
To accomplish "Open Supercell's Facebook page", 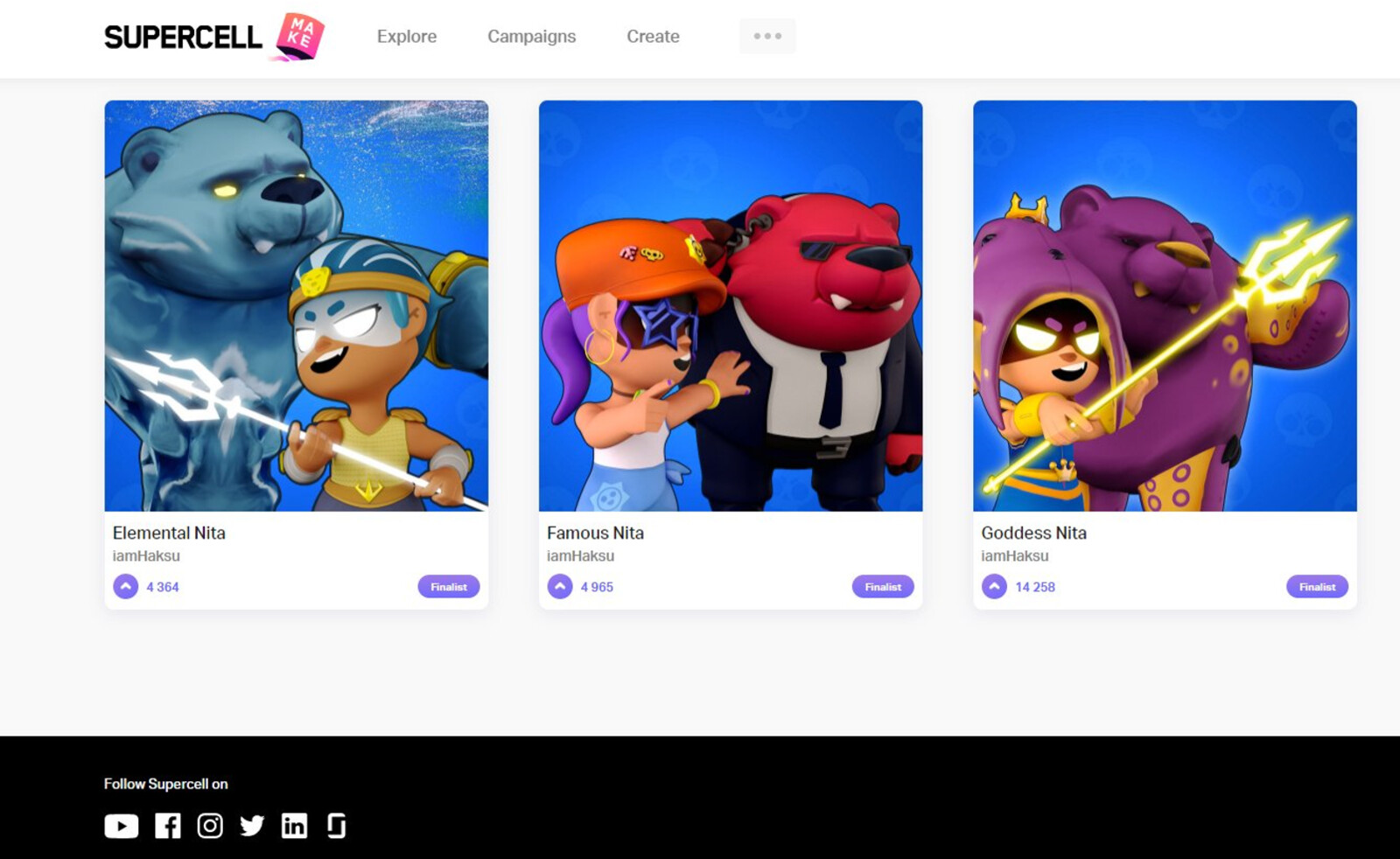I will [168, 825].
